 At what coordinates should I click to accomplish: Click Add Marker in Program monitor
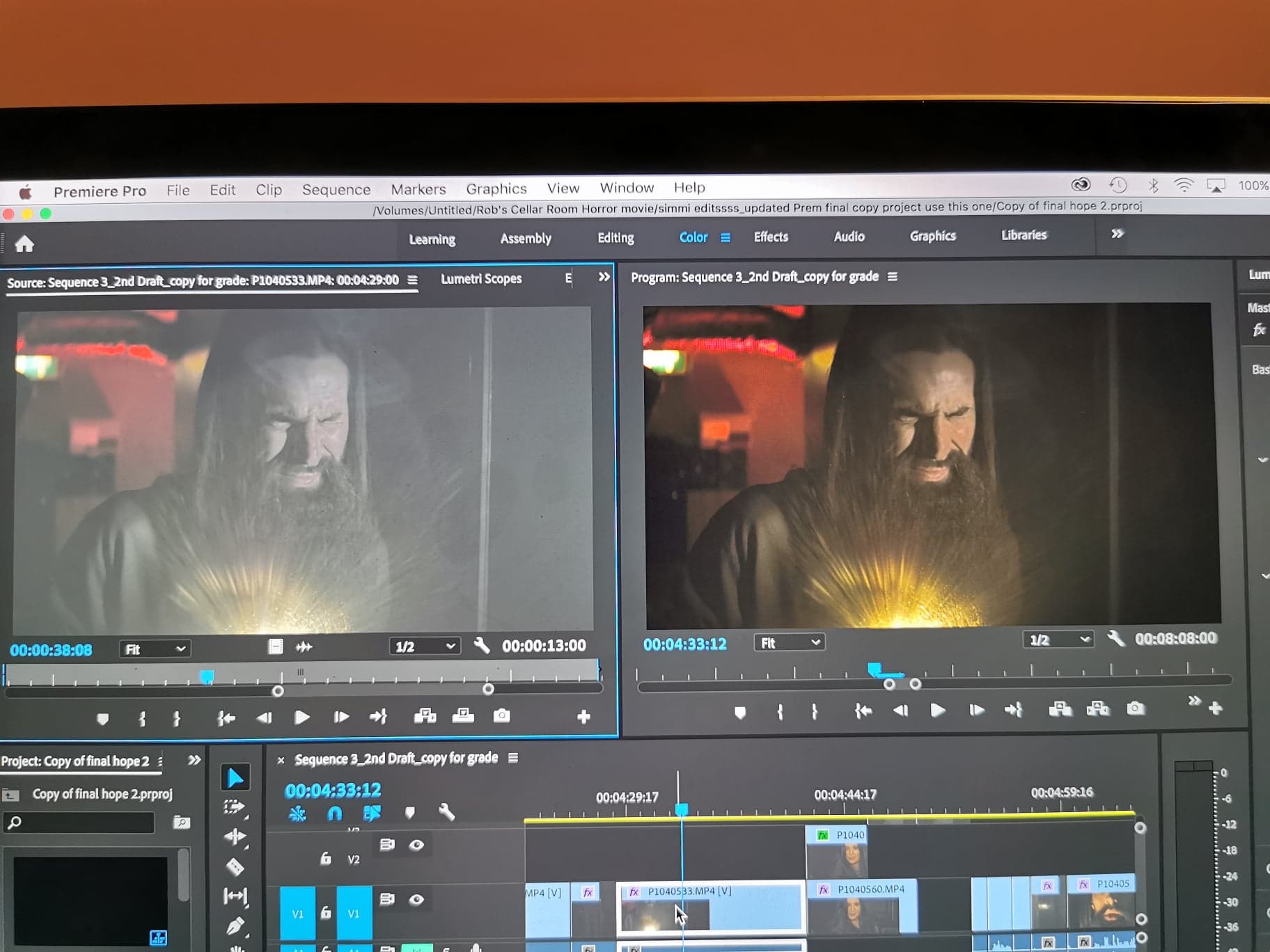point(739,712)
